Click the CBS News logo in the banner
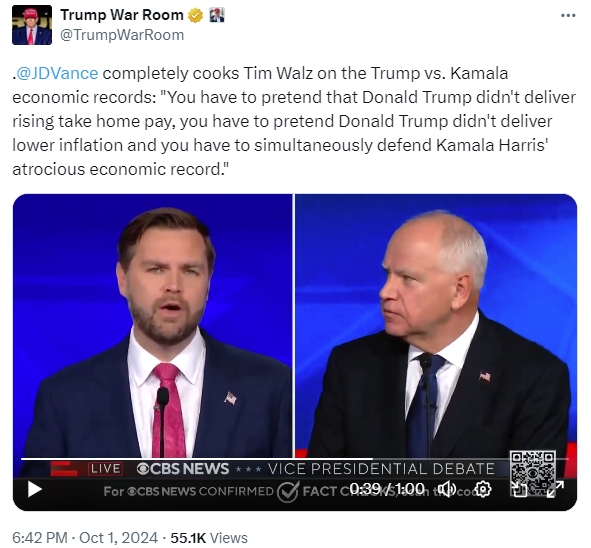591x548 pixels. click(x=183, y=469)
